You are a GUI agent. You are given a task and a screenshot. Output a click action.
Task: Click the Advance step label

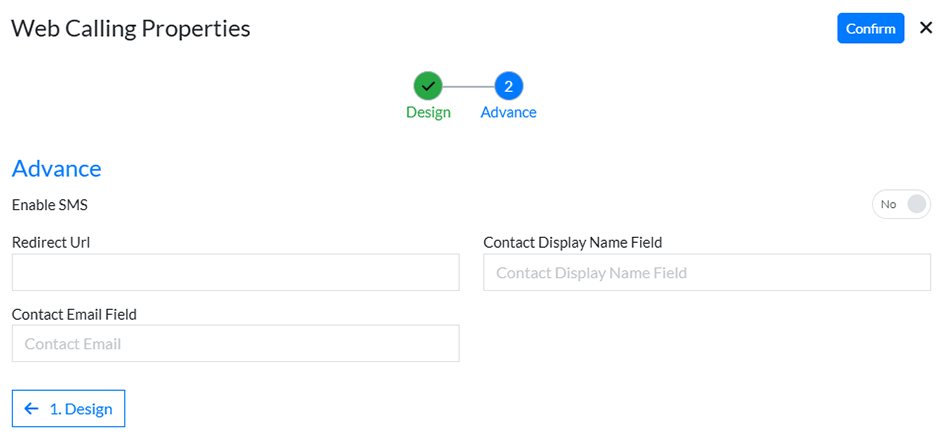(508, 112)
